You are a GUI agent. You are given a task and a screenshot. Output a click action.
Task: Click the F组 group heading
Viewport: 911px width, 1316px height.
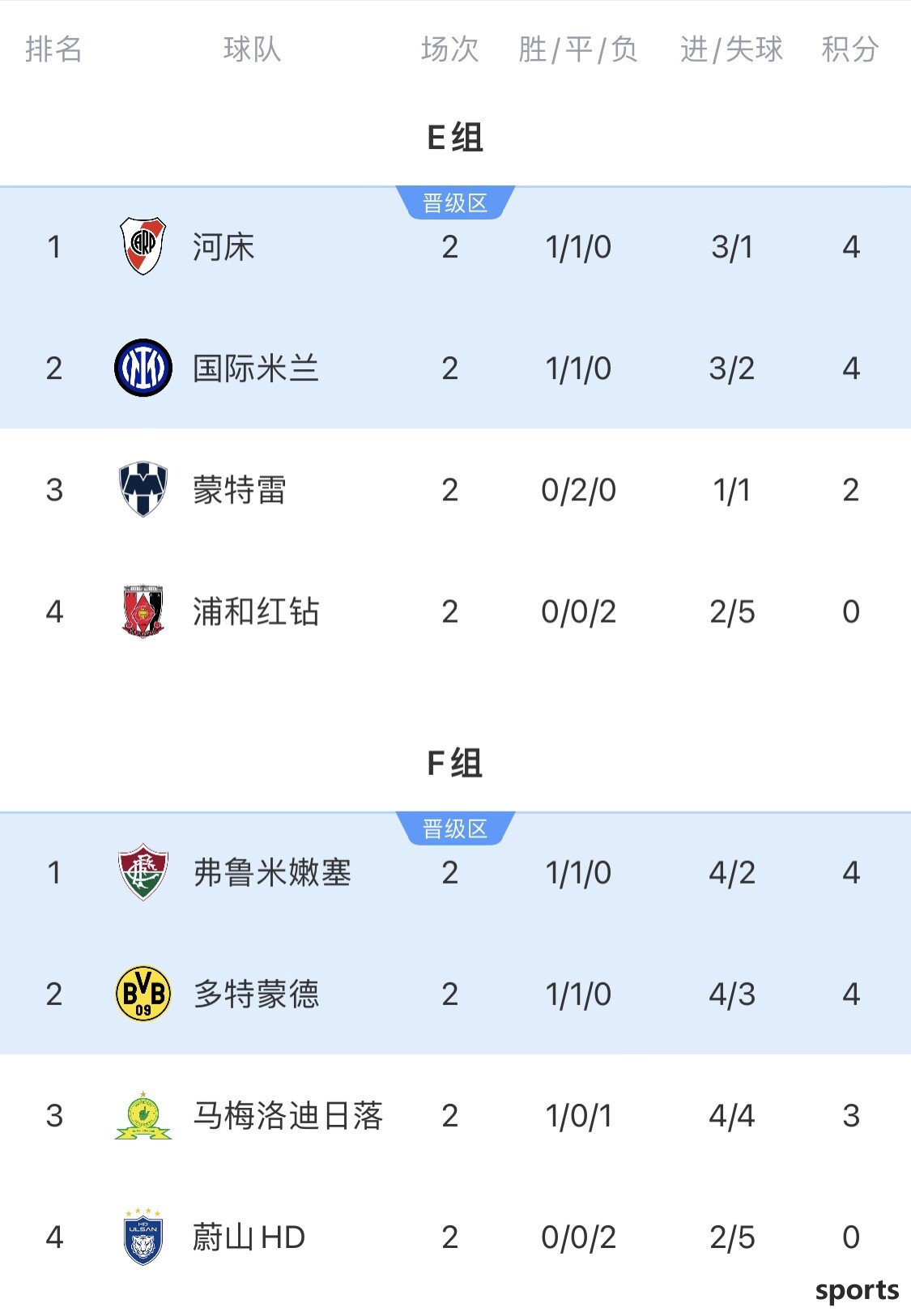455,764
